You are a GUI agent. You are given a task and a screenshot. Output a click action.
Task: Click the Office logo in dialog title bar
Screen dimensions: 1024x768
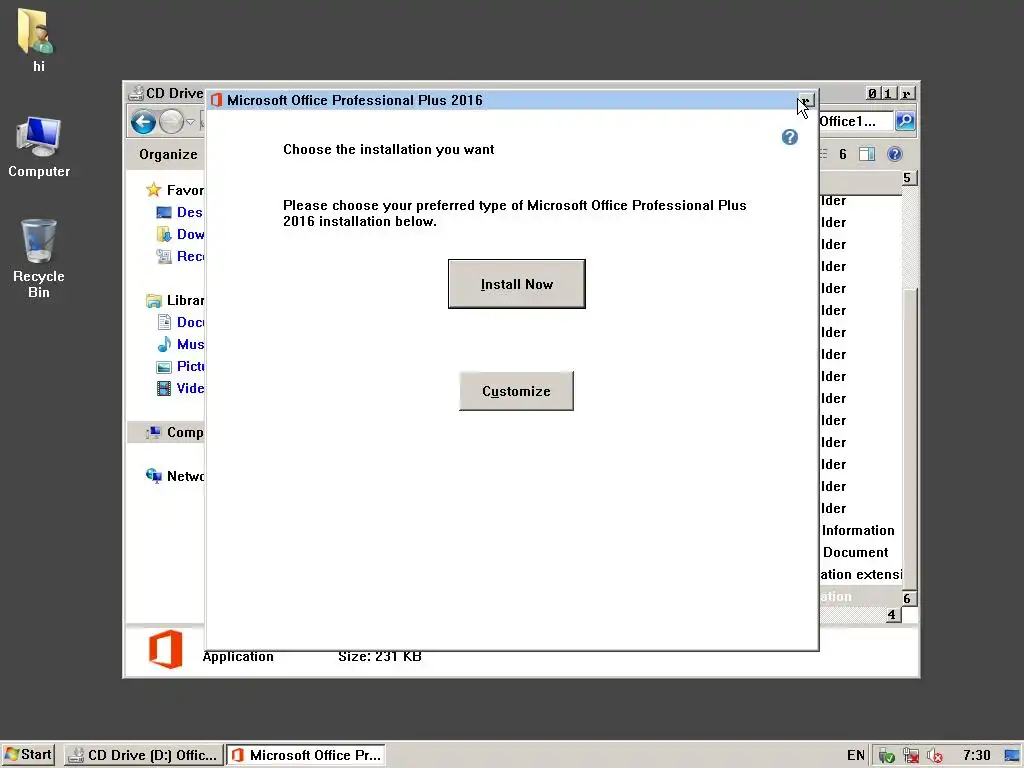[x=217, y=100]
